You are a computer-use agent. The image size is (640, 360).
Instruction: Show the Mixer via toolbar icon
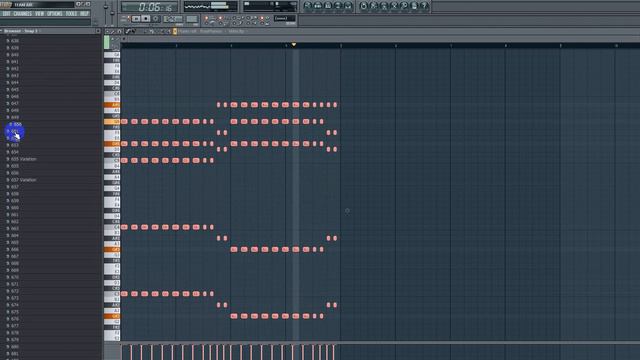pos(348,6)
